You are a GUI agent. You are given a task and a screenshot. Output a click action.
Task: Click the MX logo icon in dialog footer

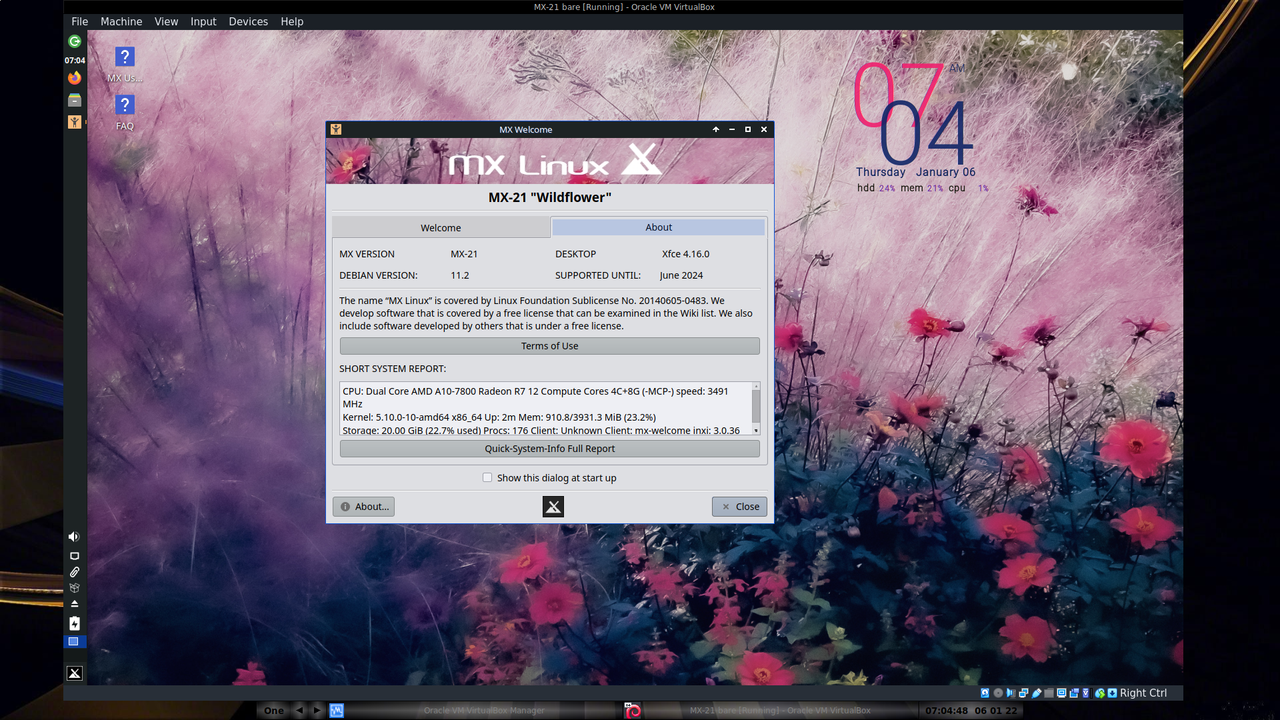tap(553, 507)
